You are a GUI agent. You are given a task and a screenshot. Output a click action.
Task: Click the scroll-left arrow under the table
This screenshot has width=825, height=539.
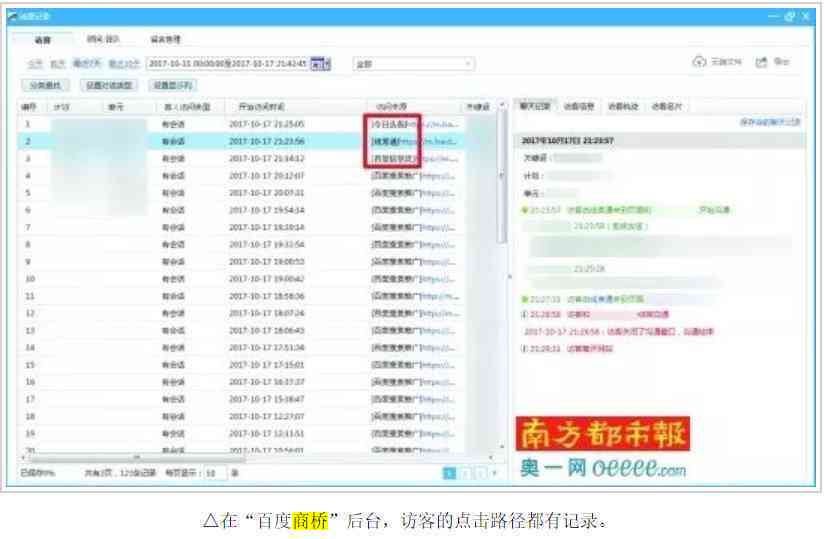pyautogui.click(x=23, y=457)
